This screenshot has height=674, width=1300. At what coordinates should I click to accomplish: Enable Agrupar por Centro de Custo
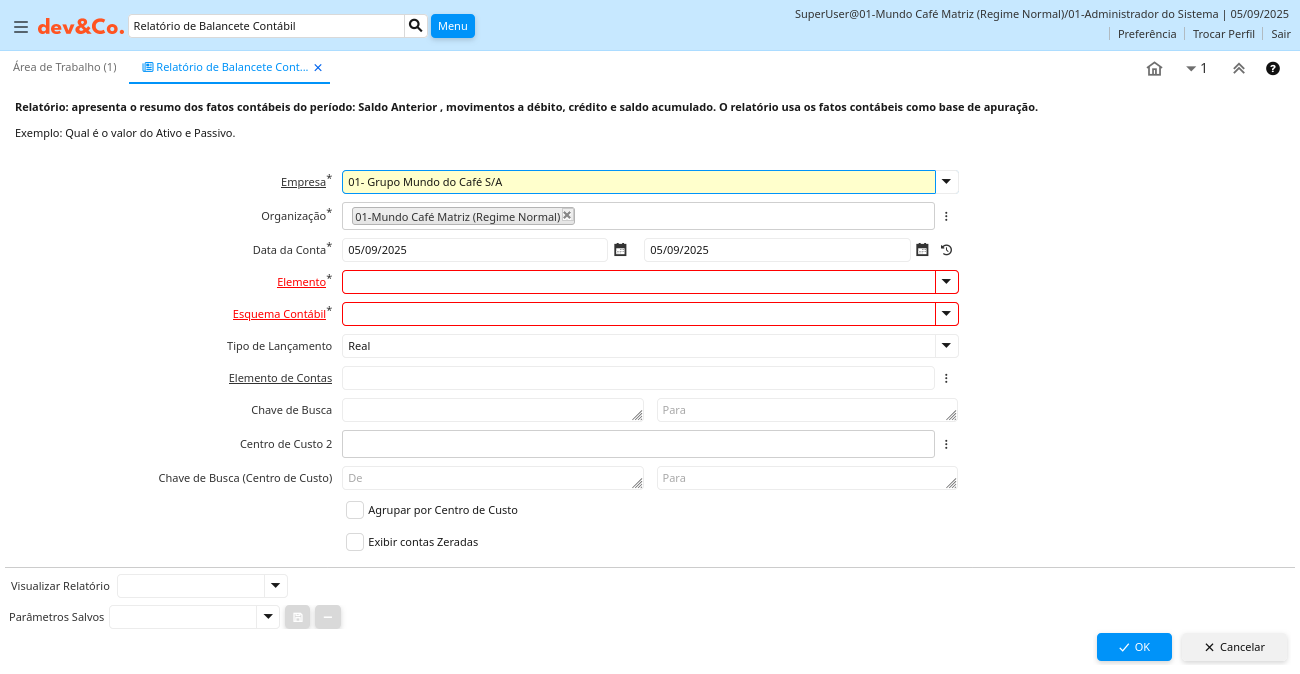click(x=355, y=510)
